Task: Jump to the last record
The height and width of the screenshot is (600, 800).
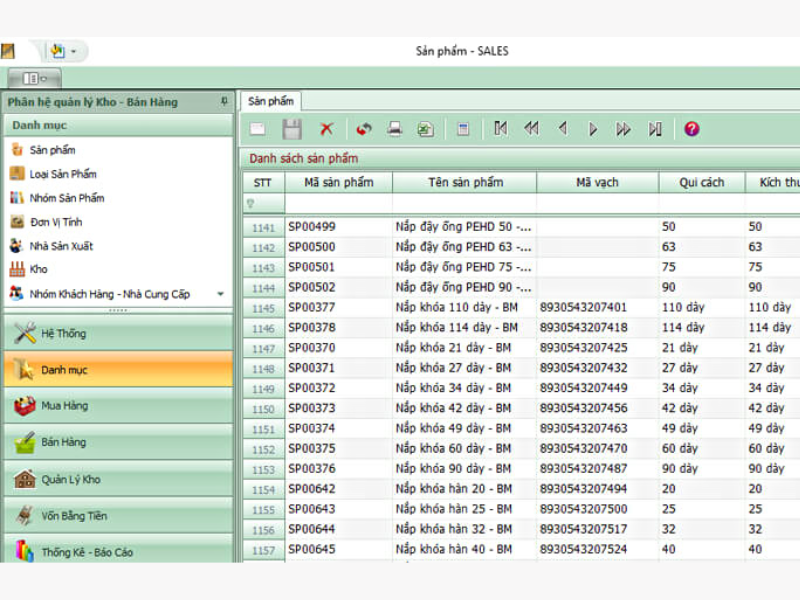Action: pyautogui.click(x=655, y=129)
